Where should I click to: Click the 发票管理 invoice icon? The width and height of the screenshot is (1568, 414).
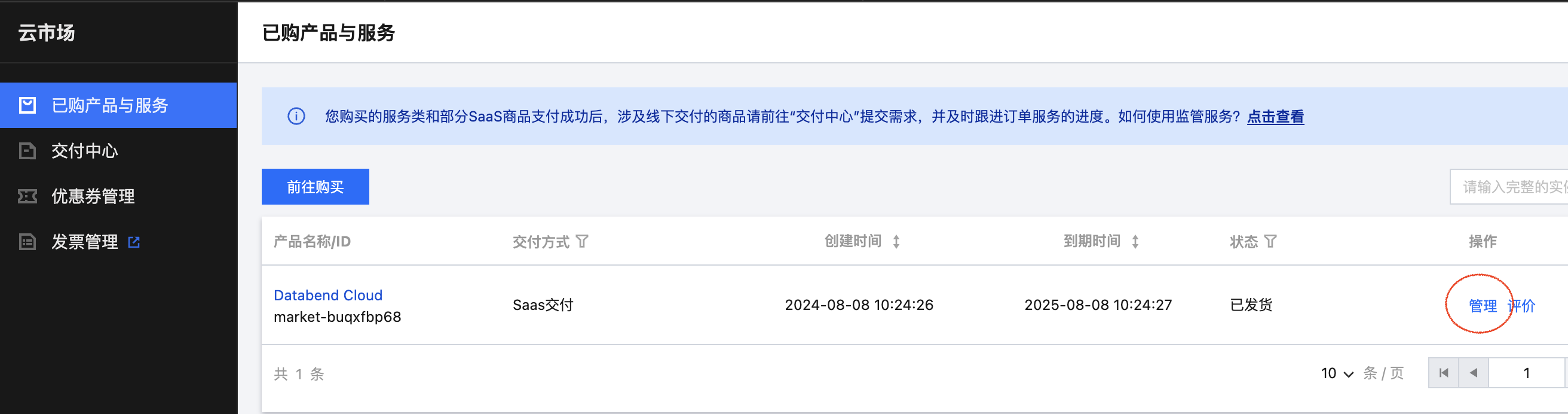27,242
